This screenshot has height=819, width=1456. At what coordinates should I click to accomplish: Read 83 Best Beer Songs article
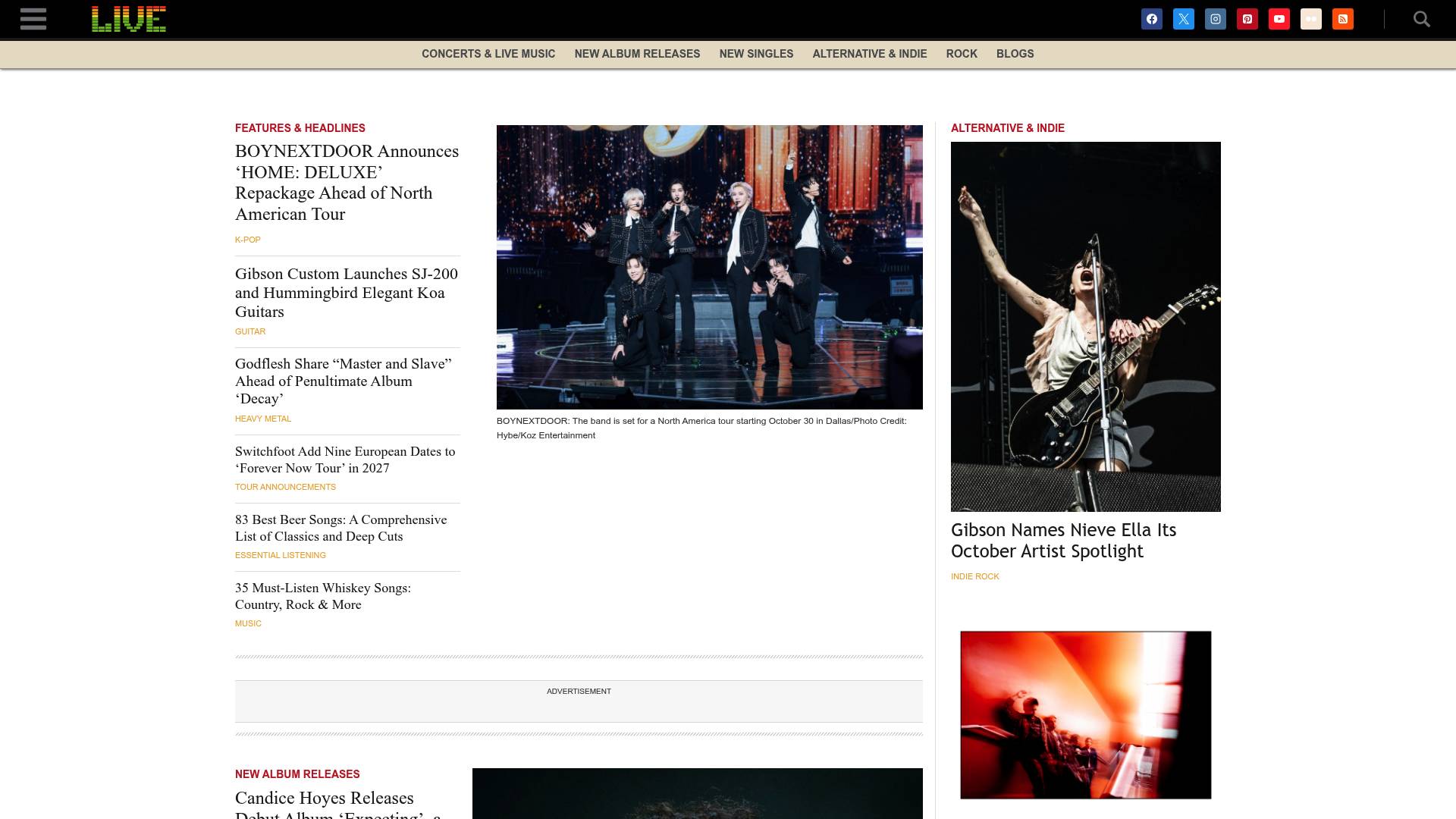pos(341,528)
